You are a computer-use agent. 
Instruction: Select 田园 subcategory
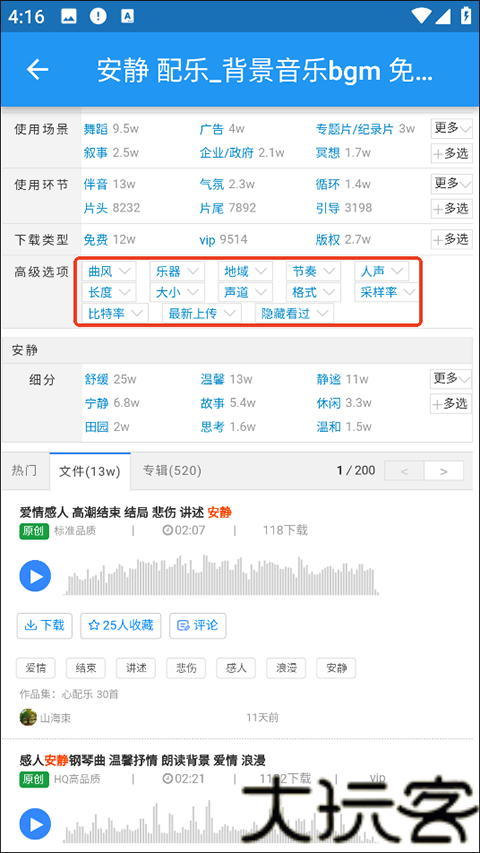coord(97,427)
